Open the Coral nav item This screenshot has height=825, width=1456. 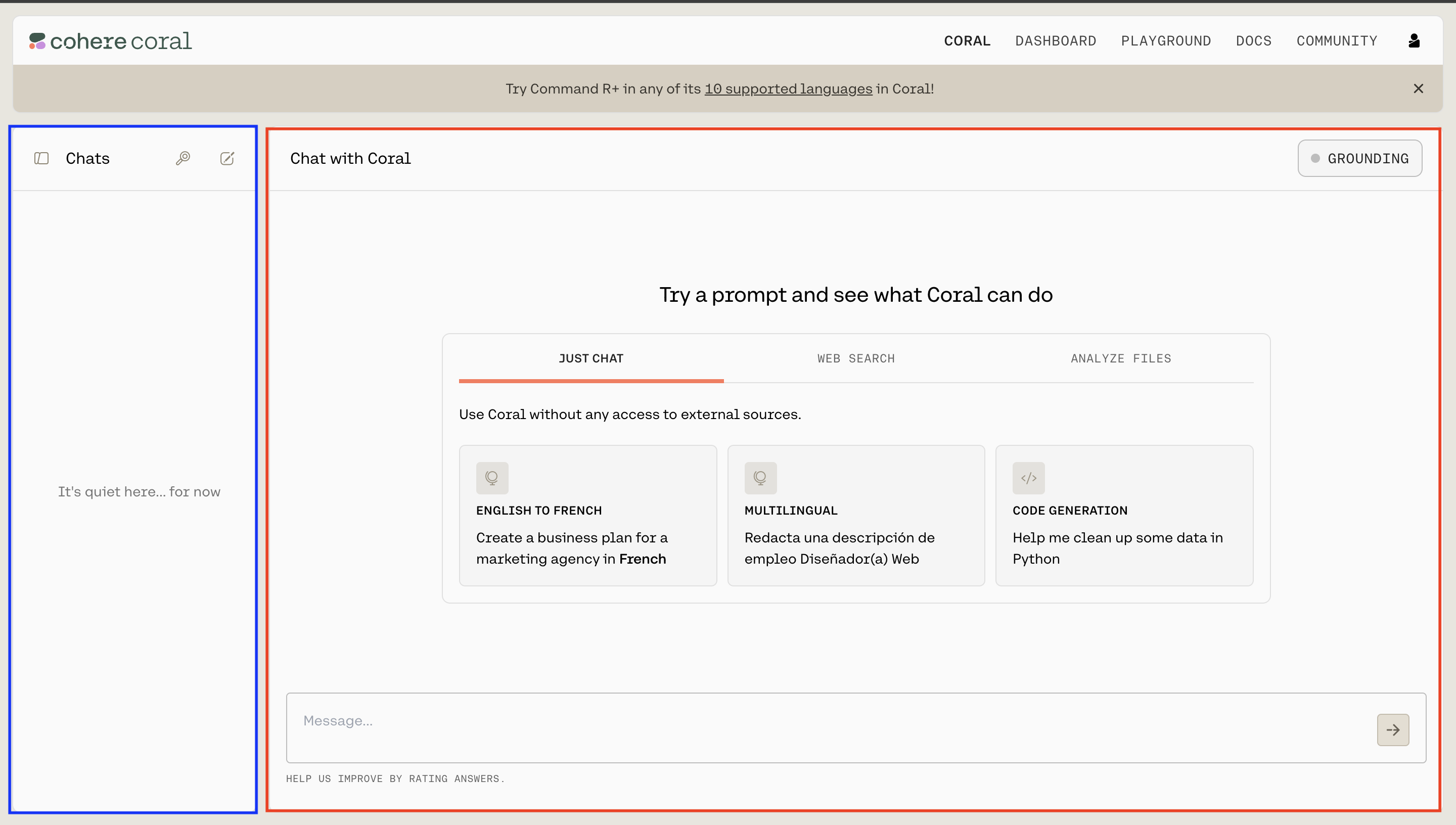pyautogui.click(x=967, y=41)
